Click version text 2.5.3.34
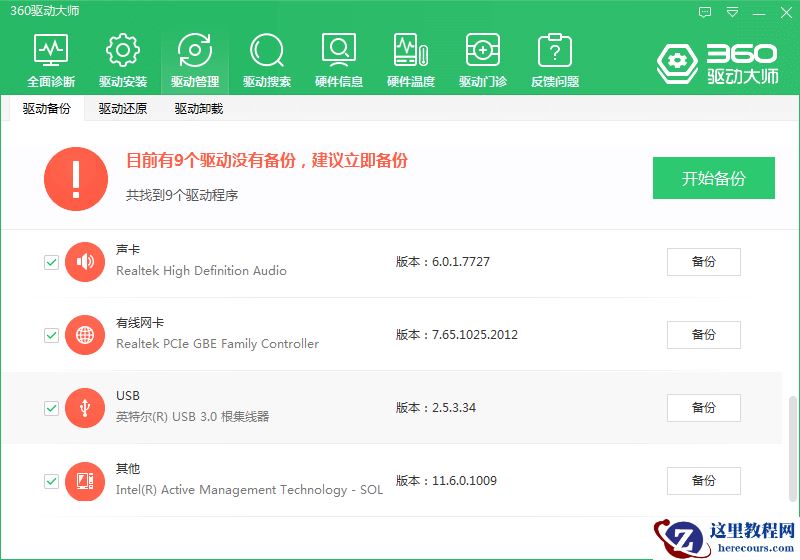Viewport: 800px width, 560px height. point(454,408)
